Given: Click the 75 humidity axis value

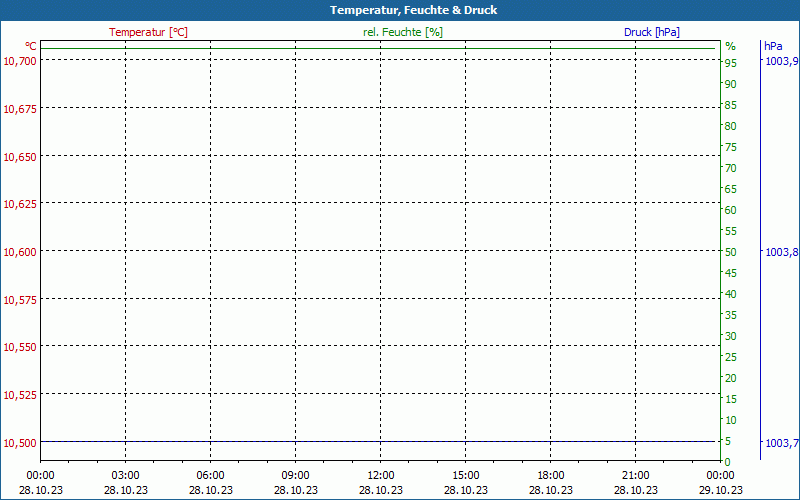Looking at the screenshot, I should (x=731, y=147).
